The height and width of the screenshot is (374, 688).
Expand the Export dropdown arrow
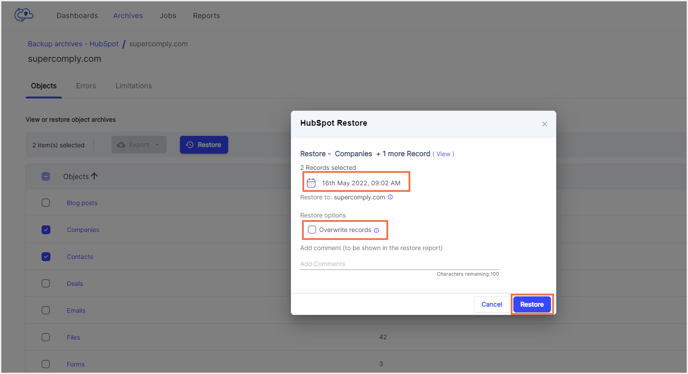pos(157,145)
